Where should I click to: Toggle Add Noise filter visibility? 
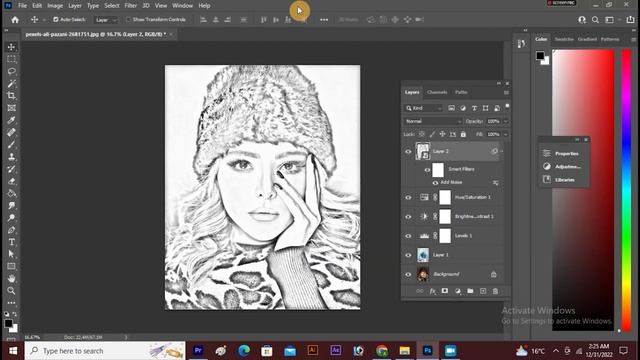coord(435,182)
